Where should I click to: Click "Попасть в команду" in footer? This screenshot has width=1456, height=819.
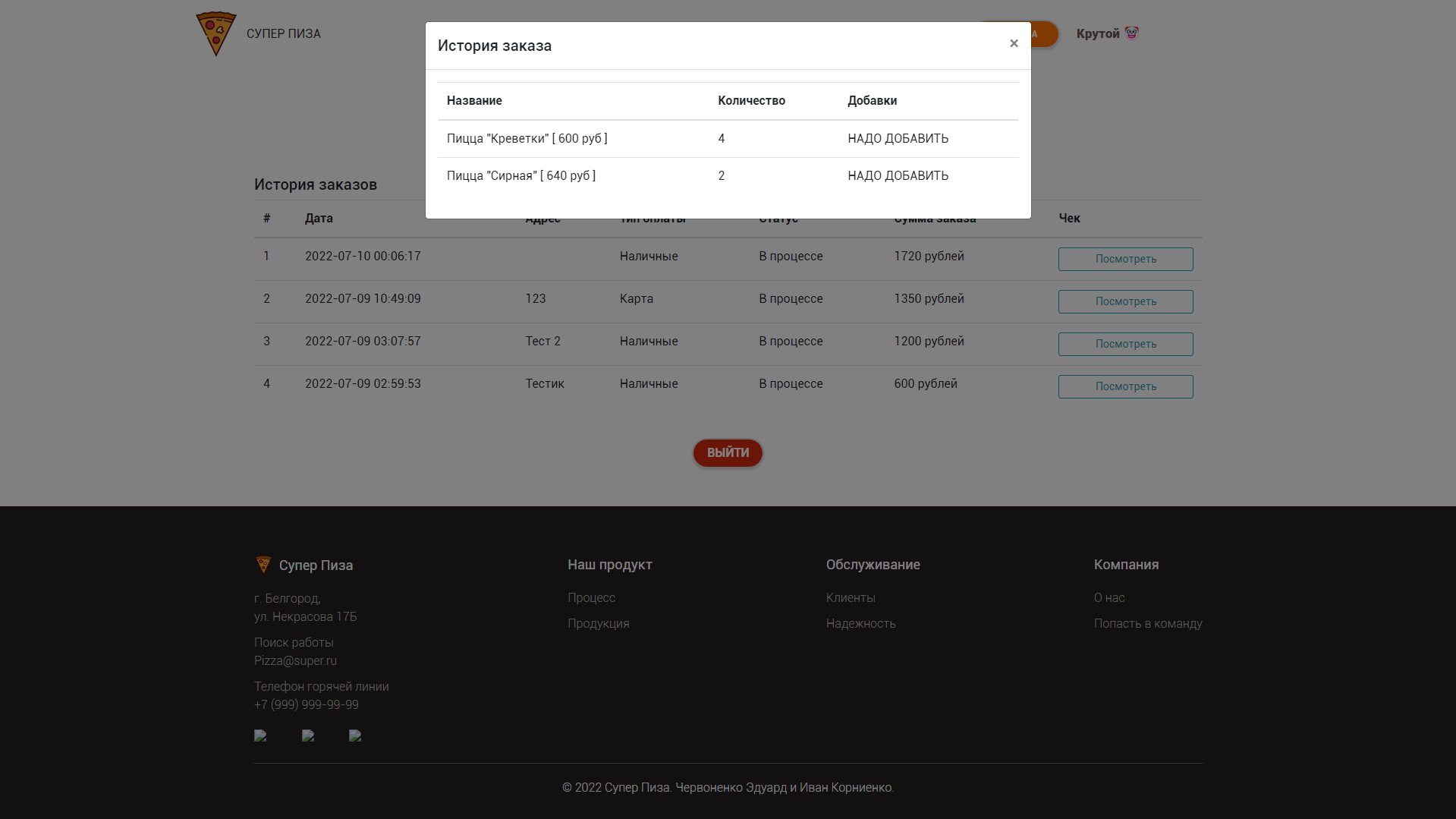click(1148, 623)
